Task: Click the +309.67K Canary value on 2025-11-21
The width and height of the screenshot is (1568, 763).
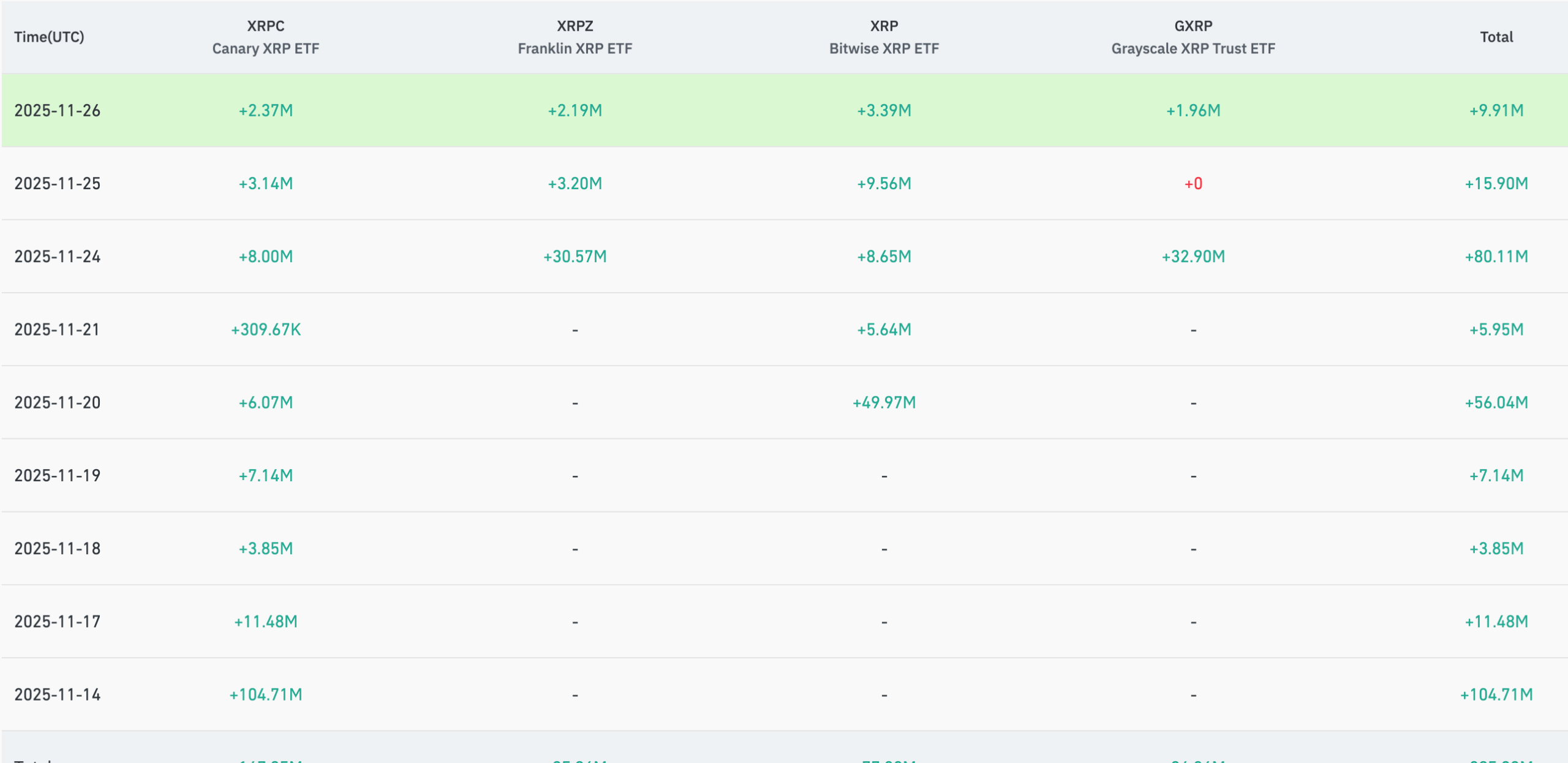Action: (266, 329)
